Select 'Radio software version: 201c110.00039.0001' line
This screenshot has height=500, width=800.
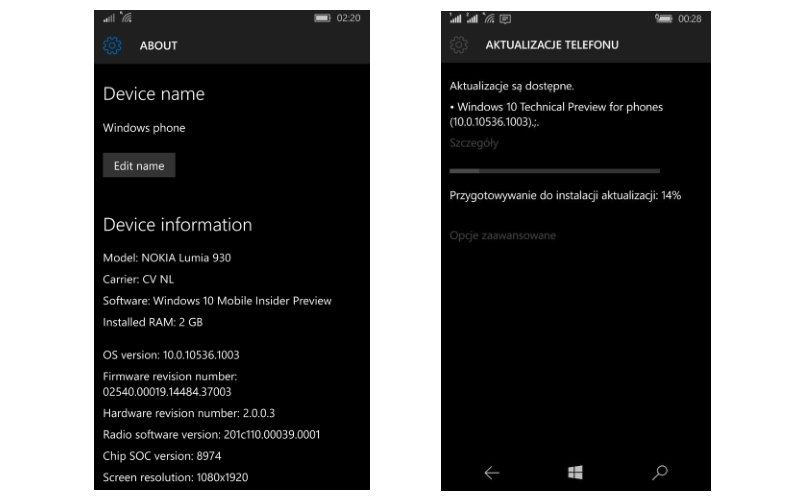click(x=211, y=435)
